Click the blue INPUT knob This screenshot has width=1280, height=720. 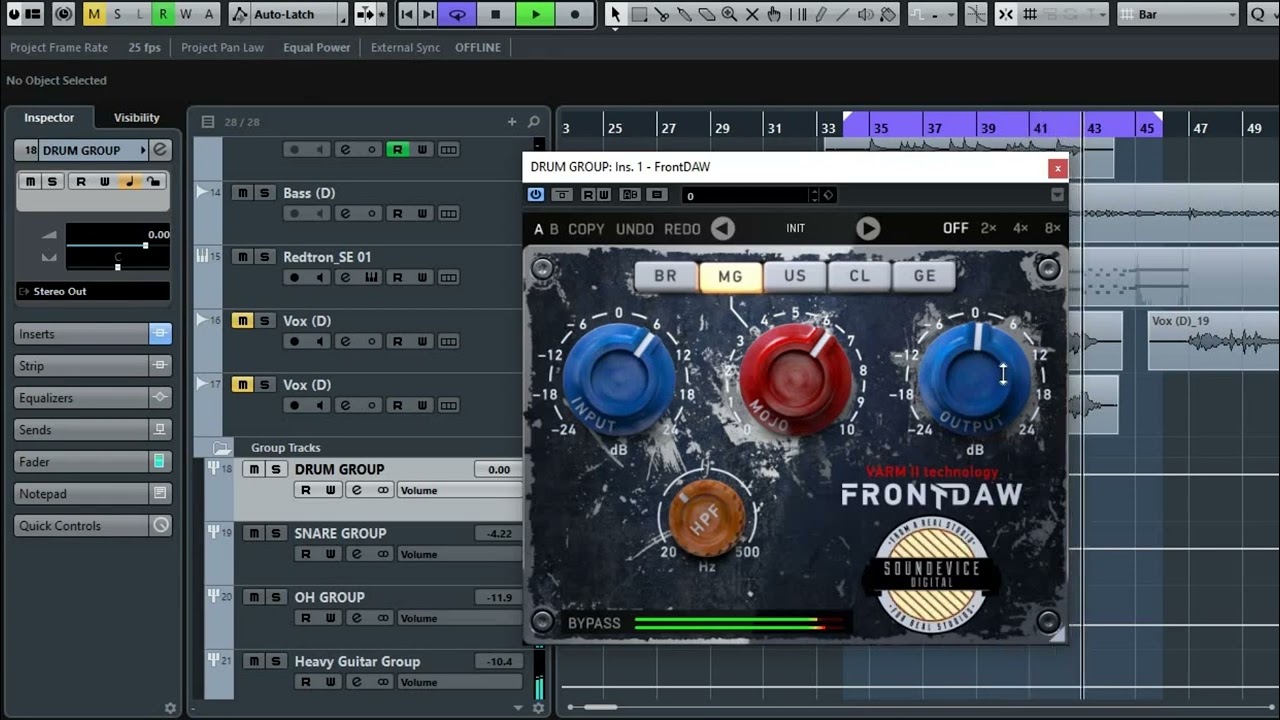pos(620,381)
